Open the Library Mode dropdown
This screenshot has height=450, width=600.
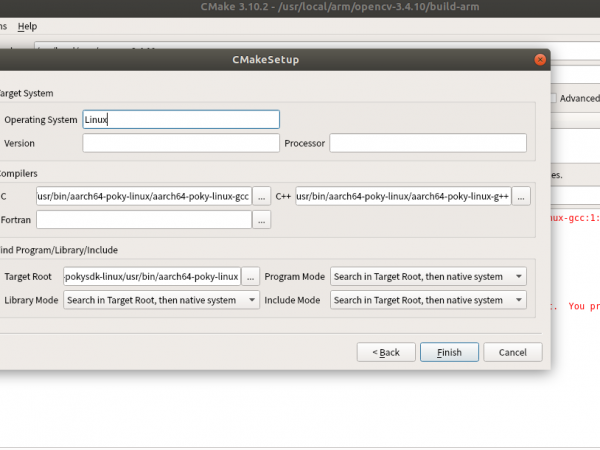160,300
